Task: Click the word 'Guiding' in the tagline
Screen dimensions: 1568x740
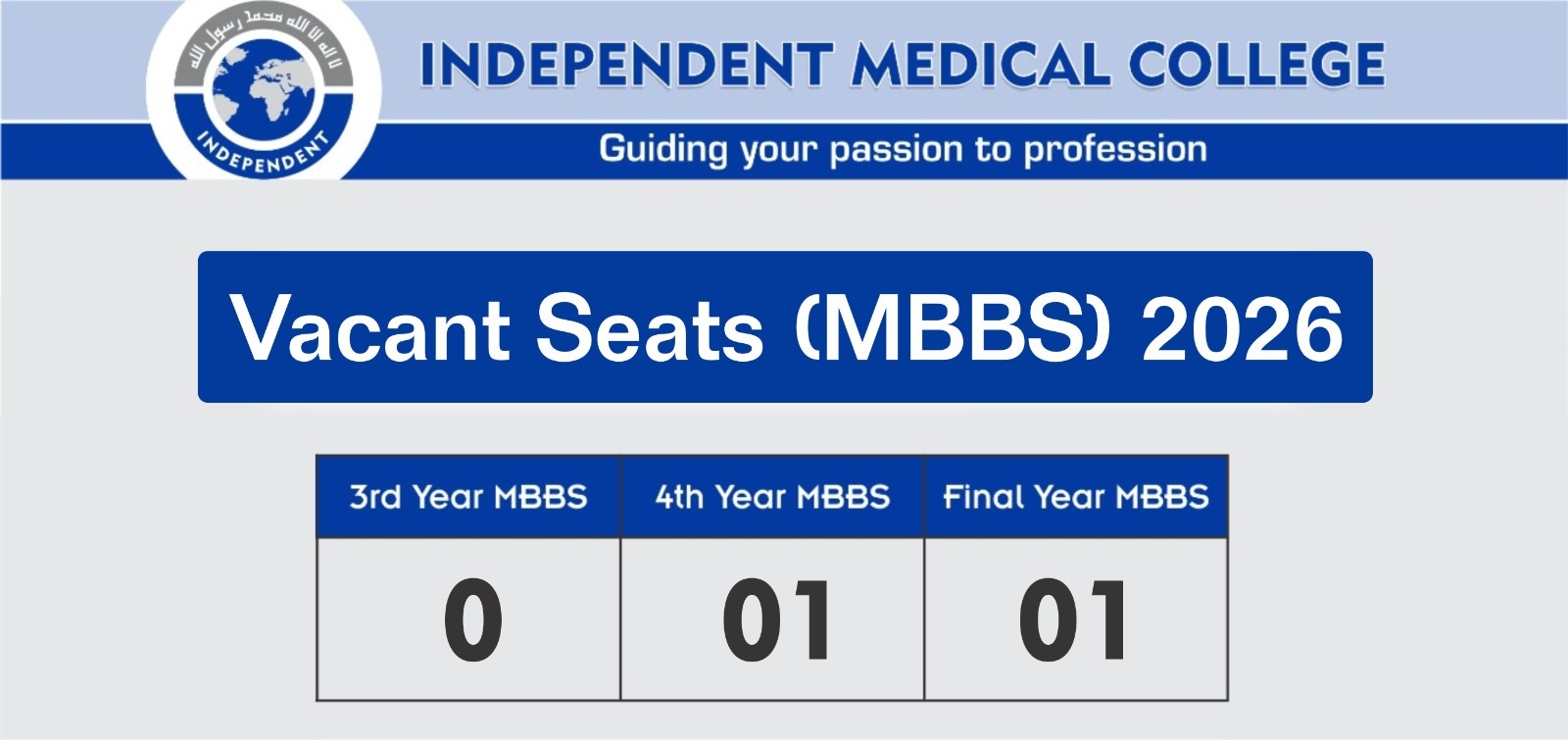Action: point(662,149)
